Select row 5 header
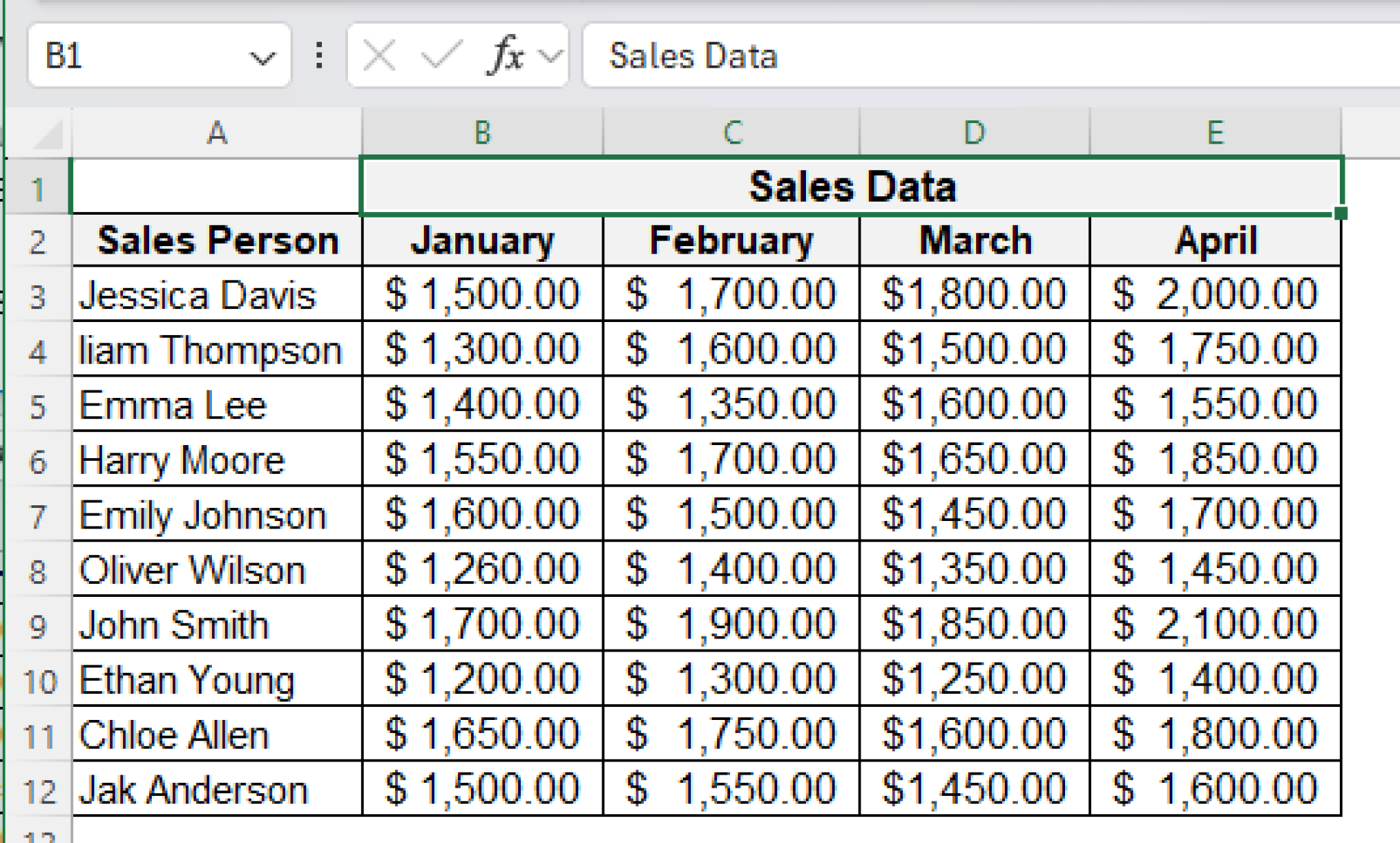1400x843 pixels. pyautogui.click(x=38, y=407)
